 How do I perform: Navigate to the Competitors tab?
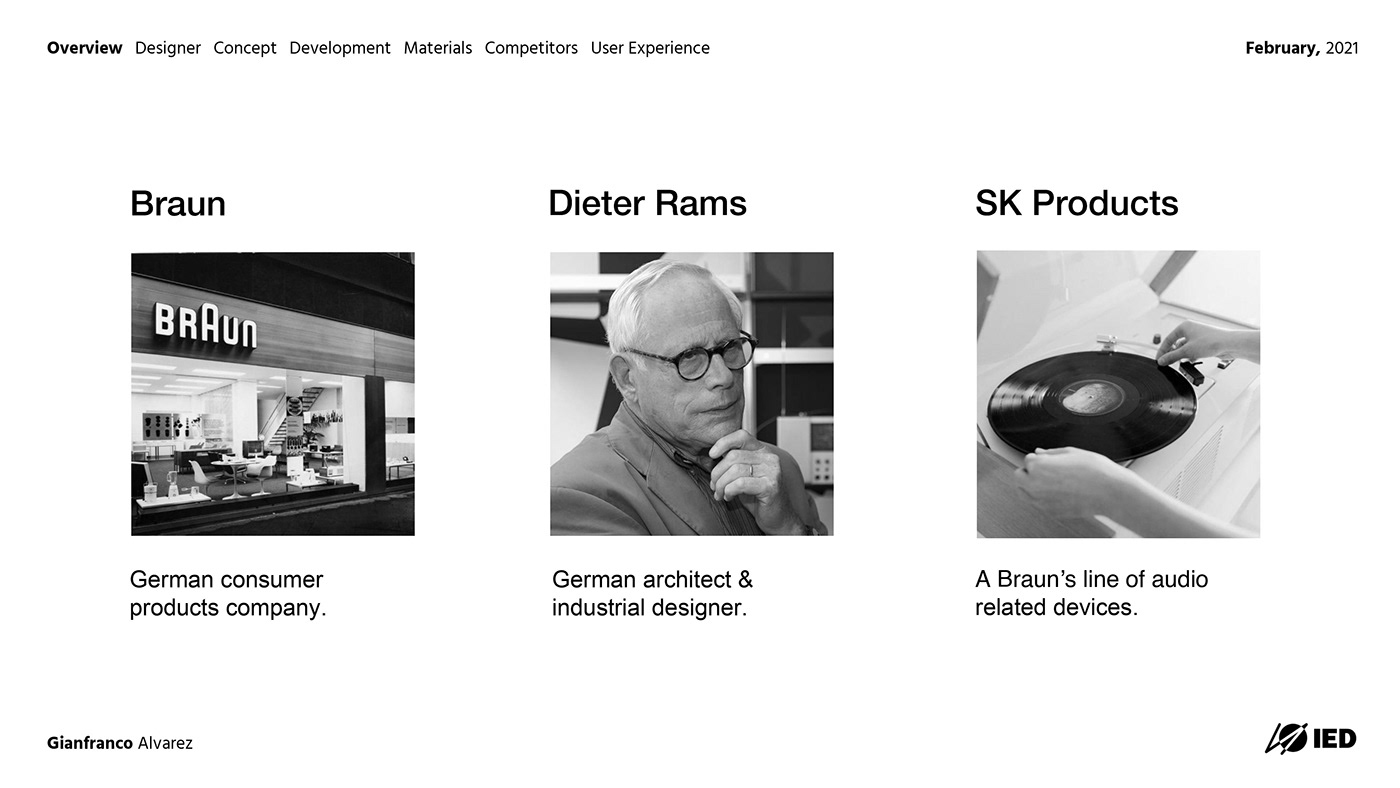click(531, 48)
